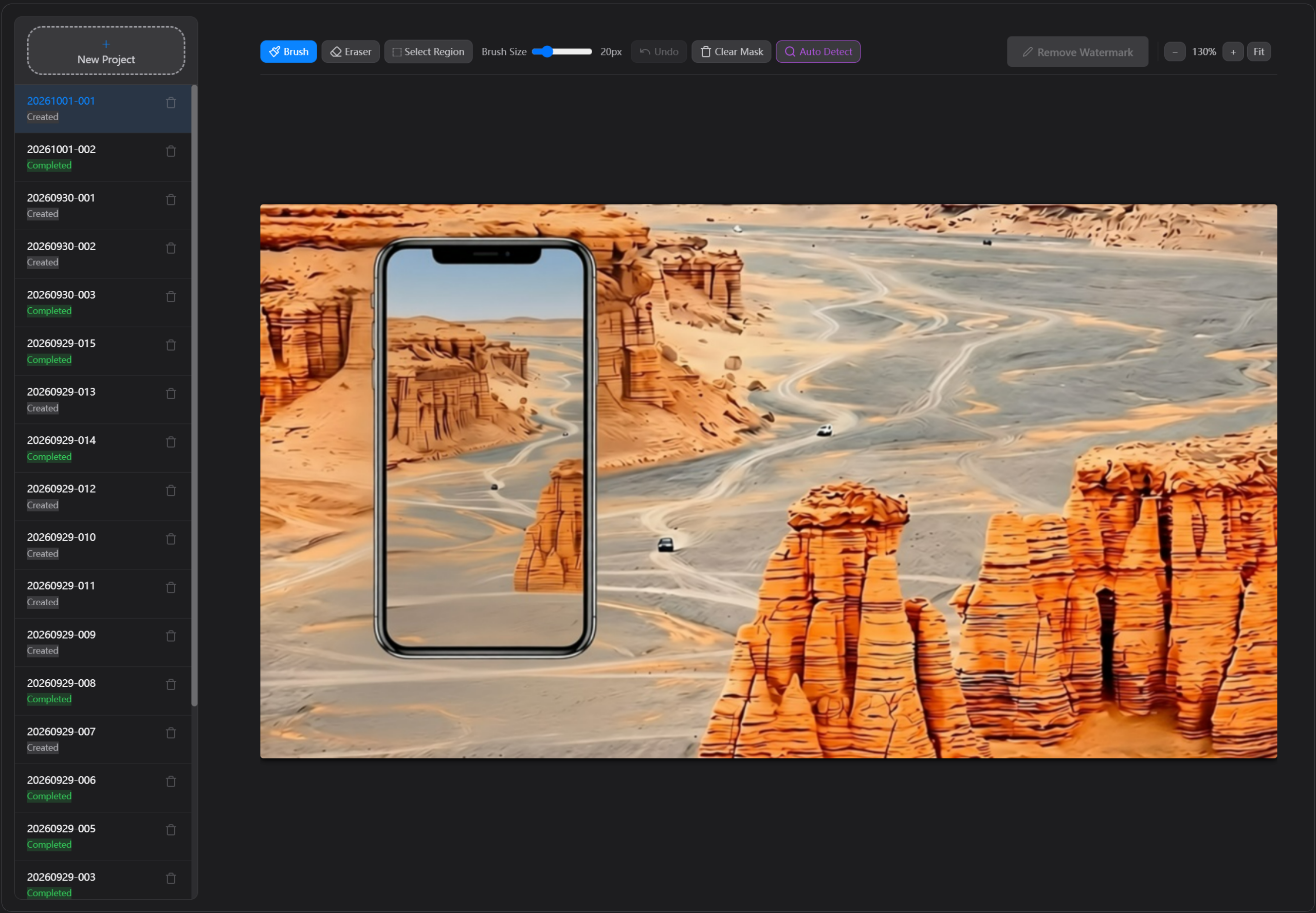Click the desert image canvas

point(768,481)
